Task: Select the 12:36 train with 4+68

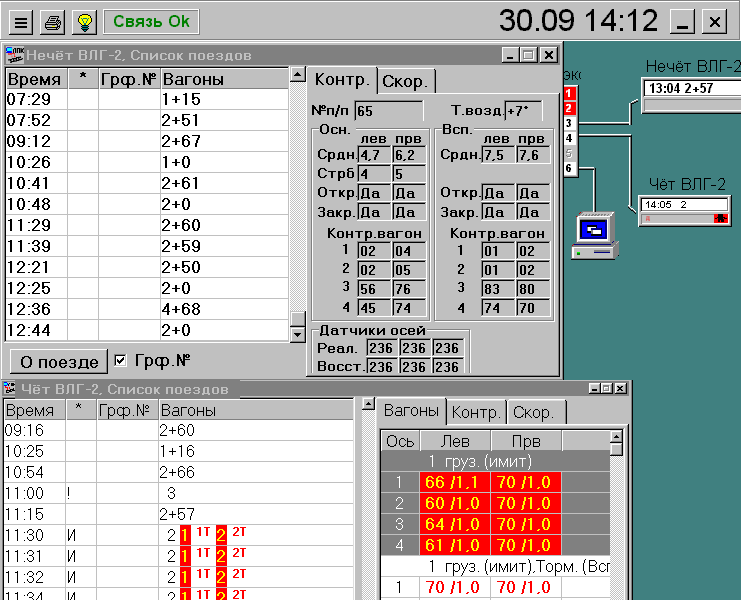Action: pyautogui.click(x=147, y=309)
